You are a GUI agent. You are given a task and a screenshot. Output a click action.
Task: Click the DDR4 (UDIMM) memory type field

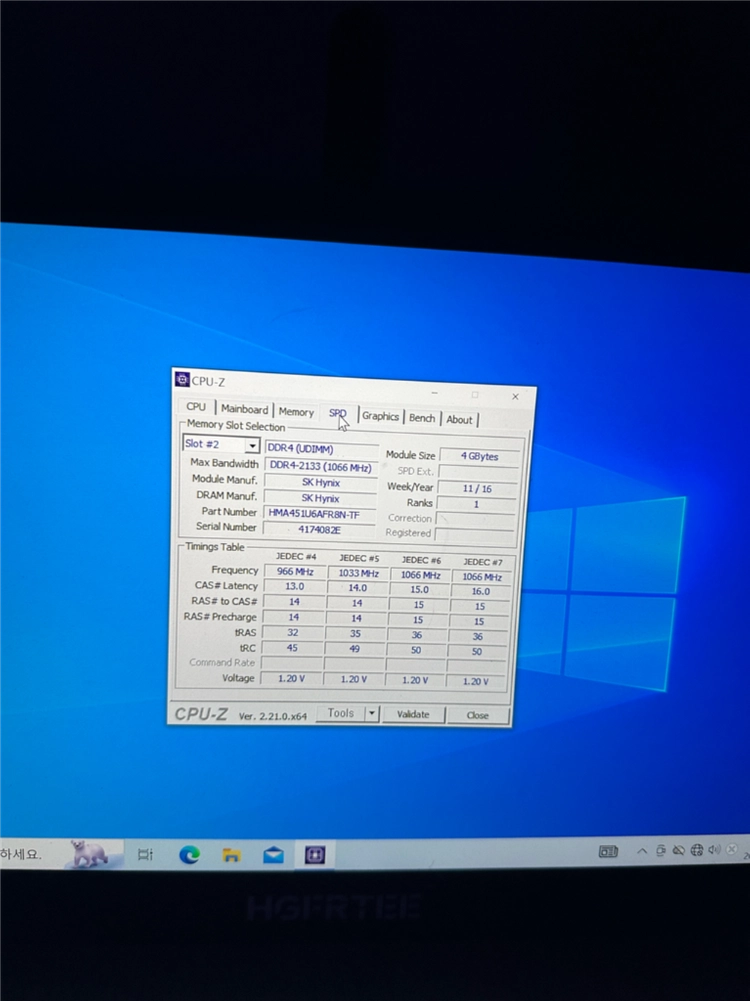tap(322, 449)
